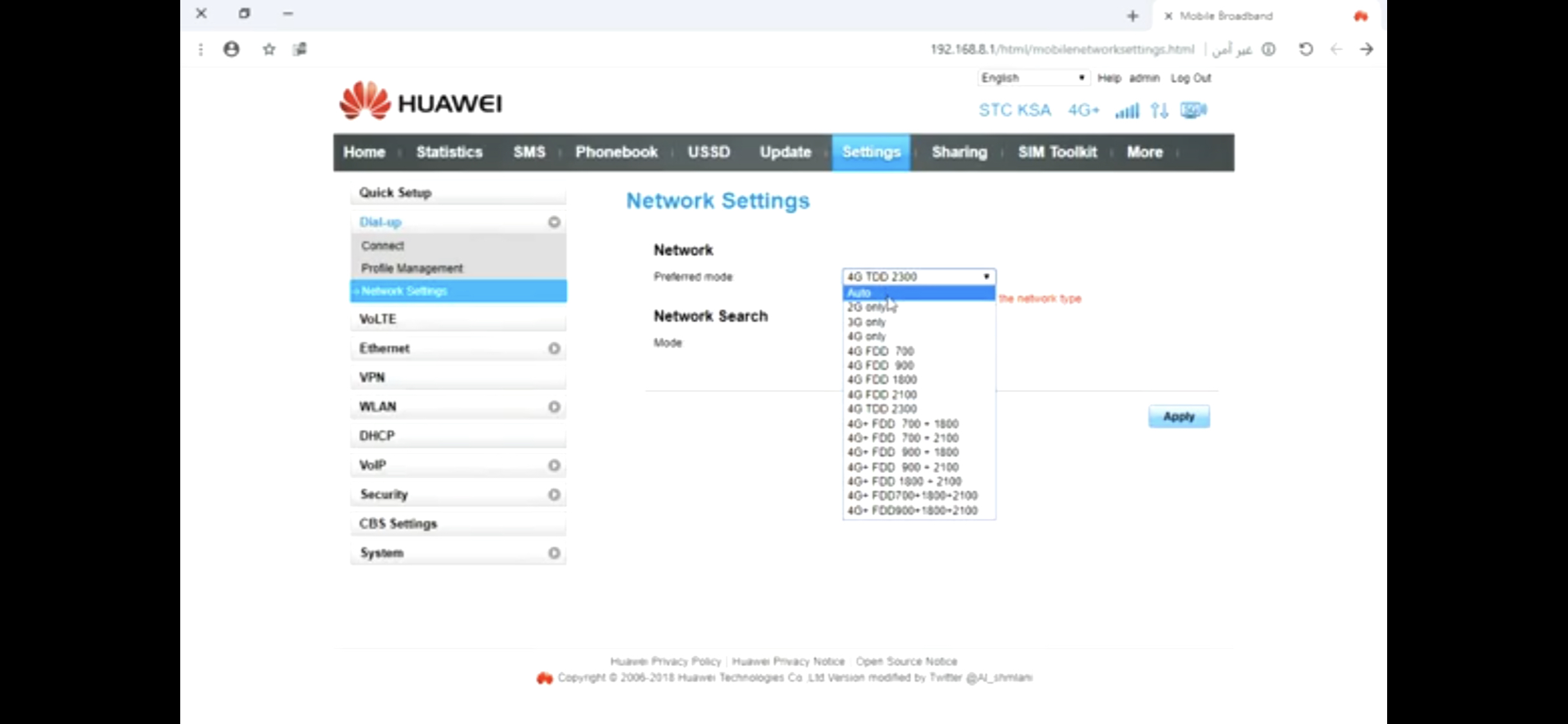Open the Phonebook tab

(x=616, y=153)
